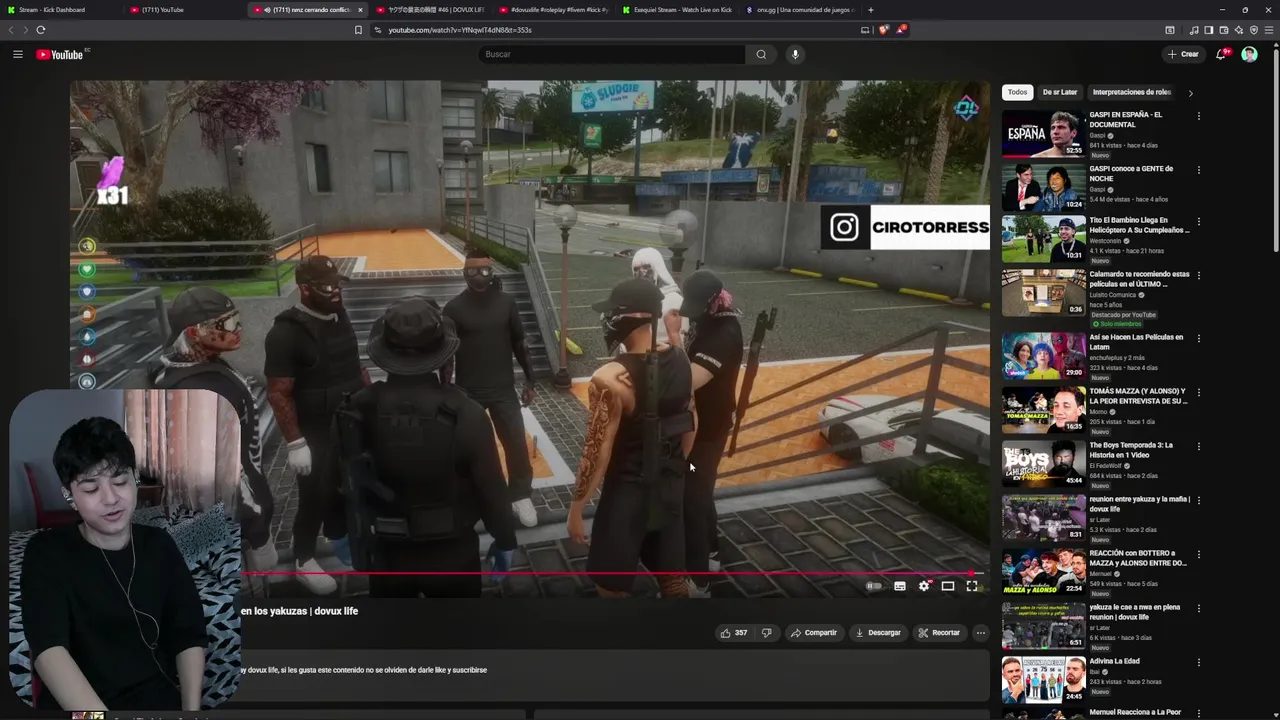Viewport: 1280px width, 720px height.
Task: Toggle the autoplay switch in player
Action: (873, 586)
